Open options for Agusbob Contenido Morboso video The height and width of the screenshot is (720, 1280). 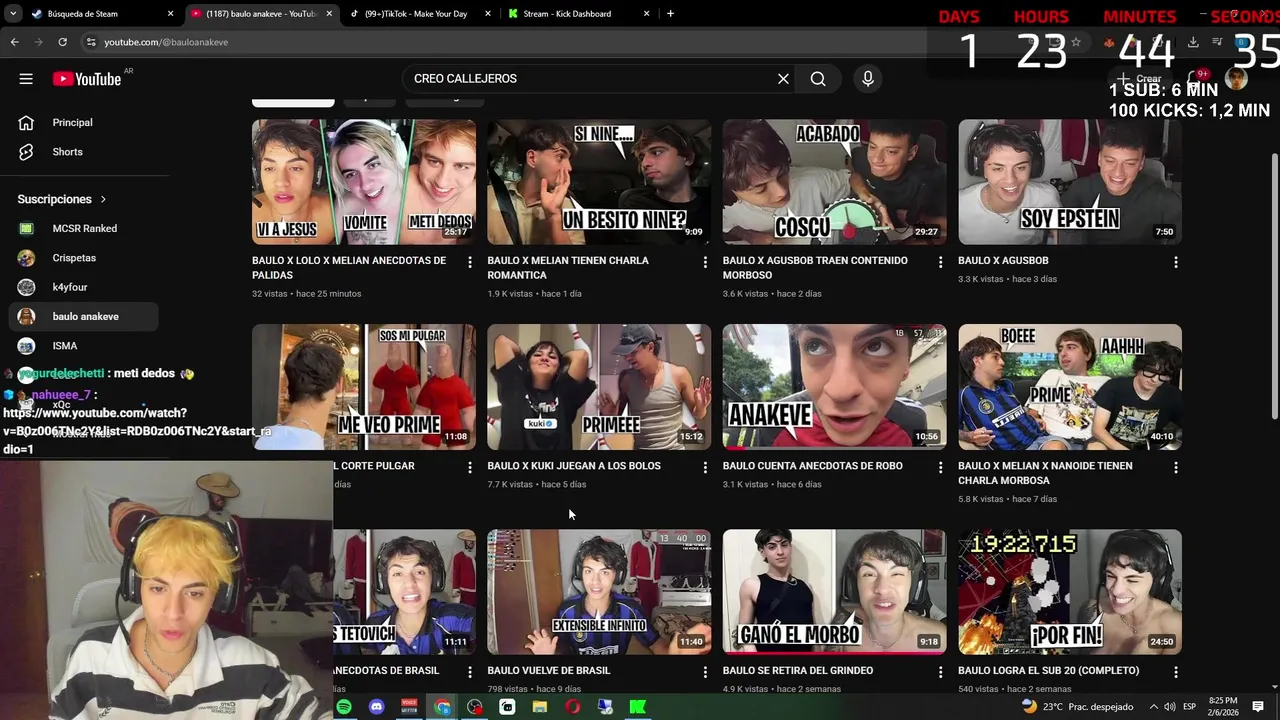pyautogui.click(x=940, y=262)
